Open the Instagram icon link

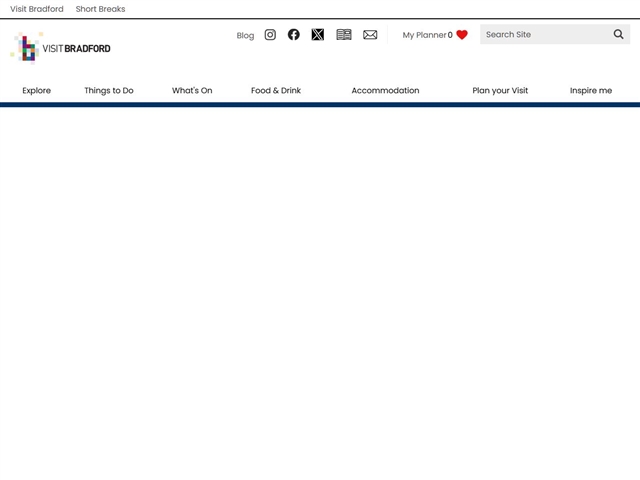(270, 35)
